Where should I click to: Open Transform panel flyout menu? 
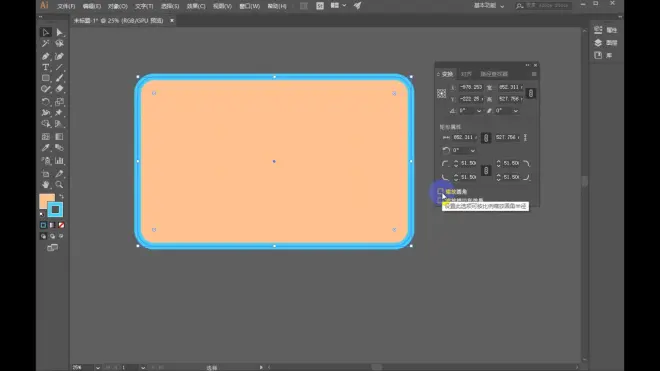[534, 74]
